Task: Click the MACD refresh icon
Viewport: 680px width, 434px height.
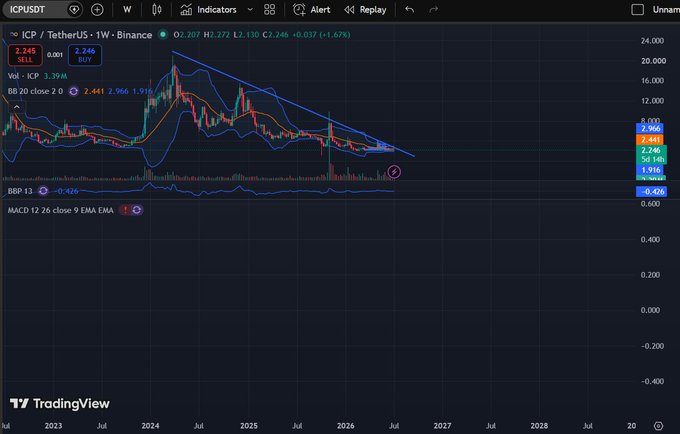Action: (137, 210)
